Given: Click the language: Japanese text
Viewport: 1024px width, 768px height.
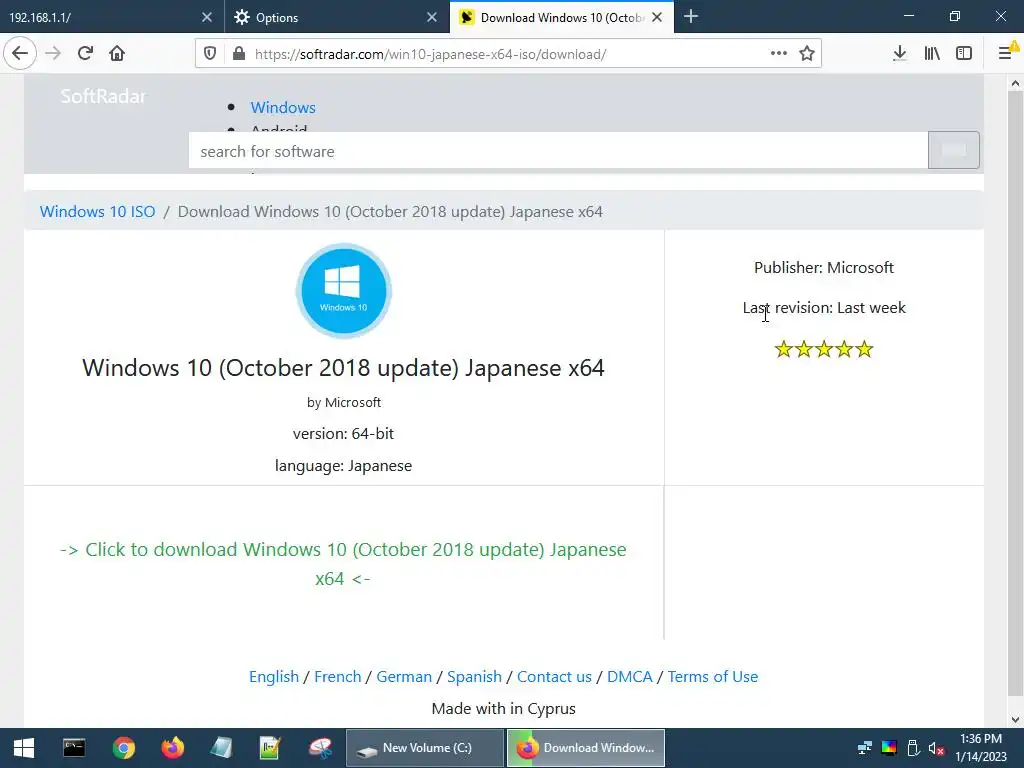Looking at the screenshot, I should click(343, 466).
